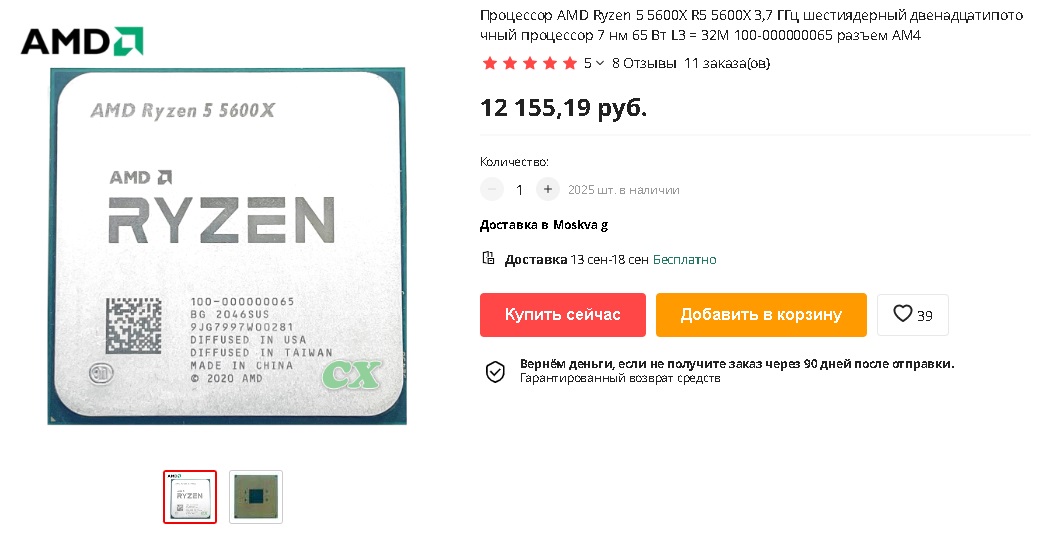The width and height of the screenshot is (1038, 542).
Task: Click the QR code on processor image
Action: click(x=134, y=326)
